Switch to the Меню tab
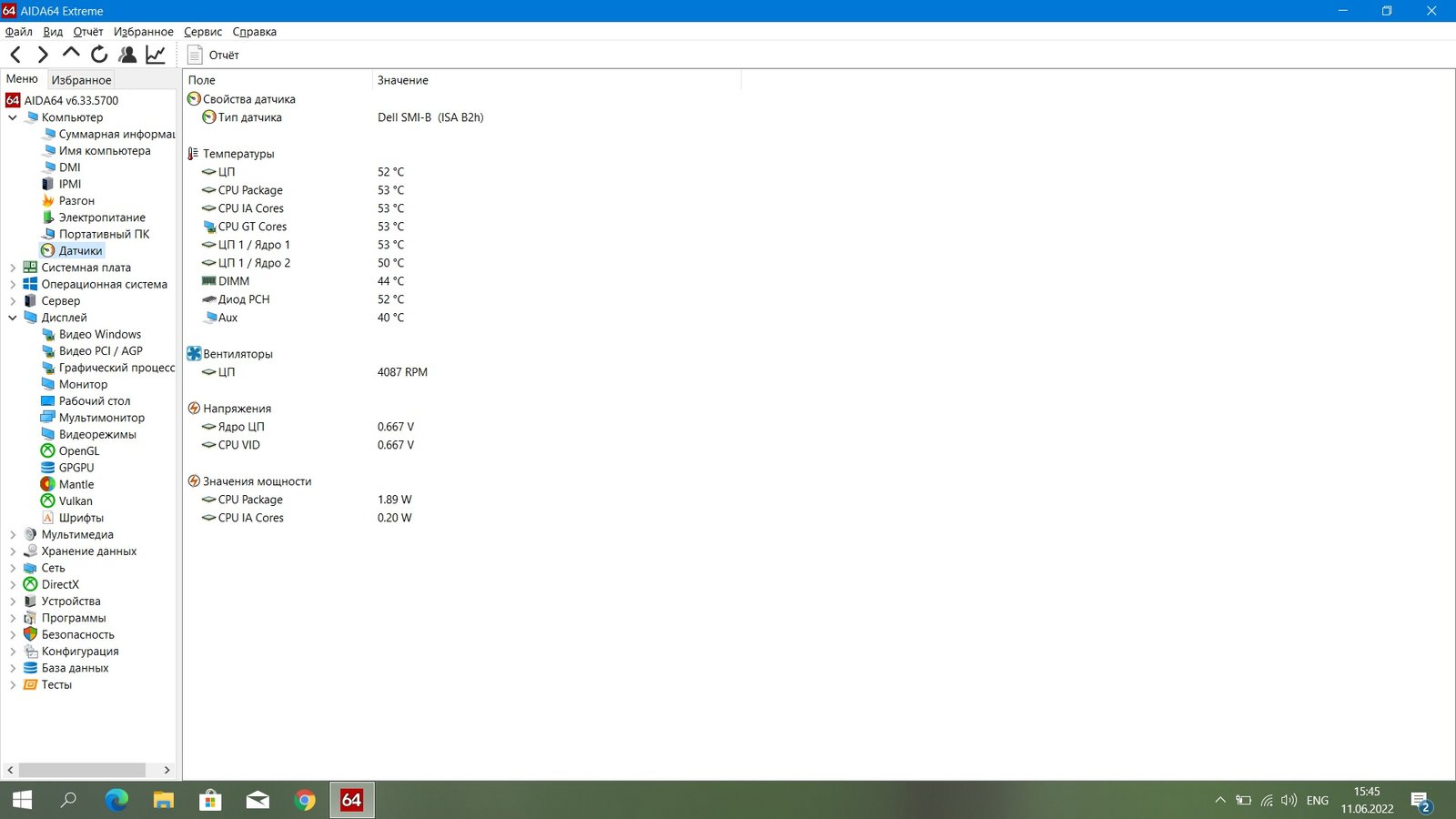 pyautogui.click(x=23, y=79)
